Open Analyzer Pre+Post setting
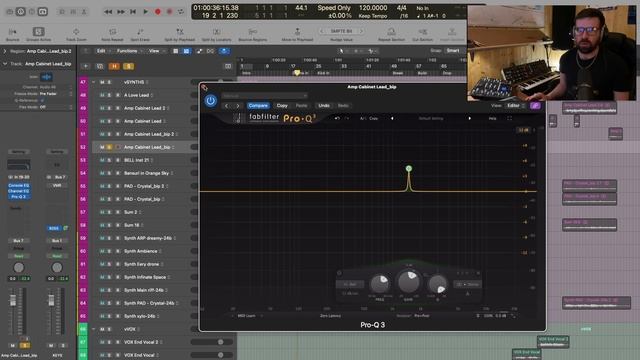Image resolution: width=640 pixels, height=360 pixels. 422,316
